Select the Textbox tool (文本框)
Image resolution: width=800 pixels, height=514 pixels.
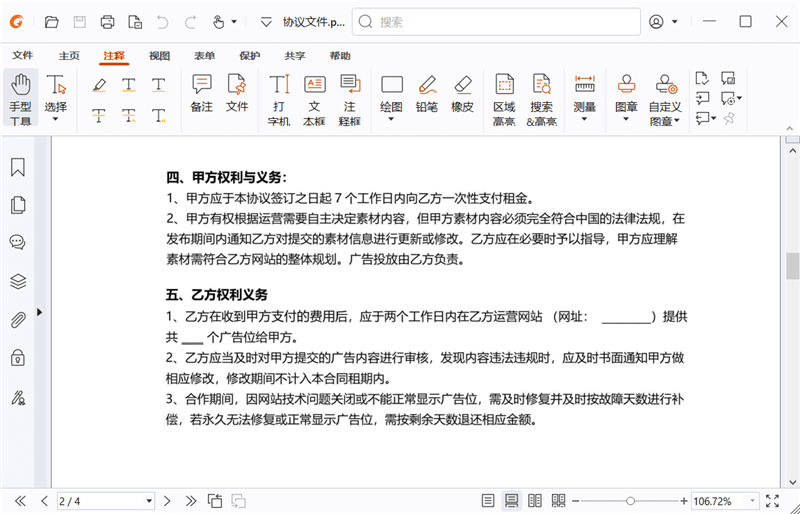(x=314, y=100)
